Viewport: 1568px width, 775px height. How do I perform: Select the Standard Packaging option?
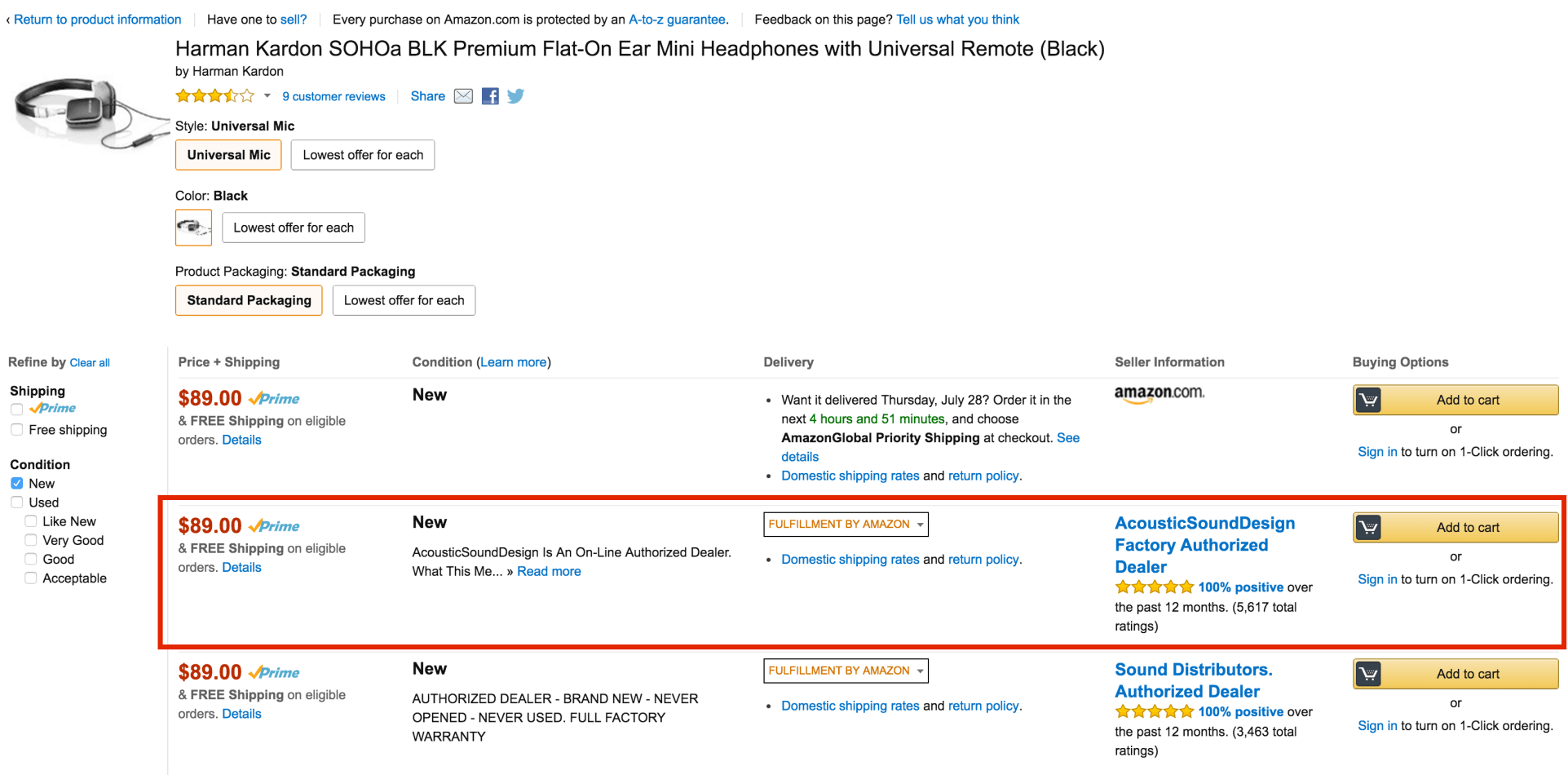(x=249, y=300)
